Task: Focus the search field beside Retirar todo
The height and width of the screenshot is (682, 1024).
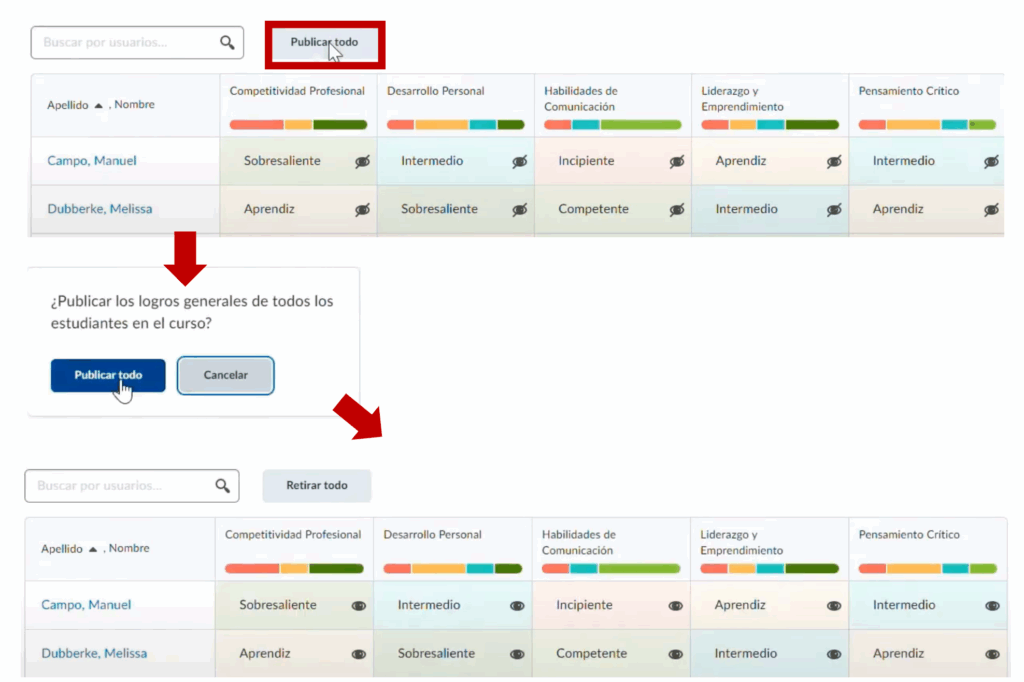Action: tap(122, 486)
